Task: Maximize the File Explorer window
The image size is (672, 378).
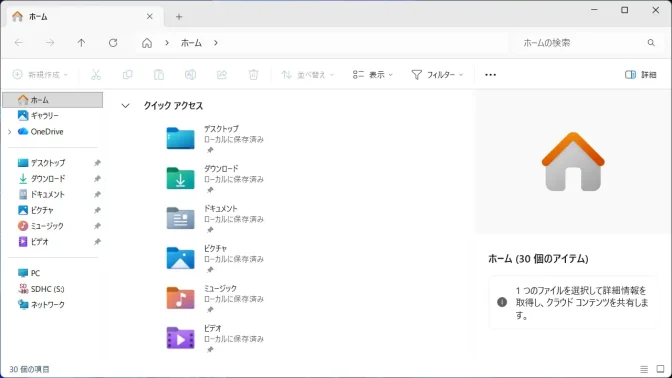Action: click(x=625, y=10)
